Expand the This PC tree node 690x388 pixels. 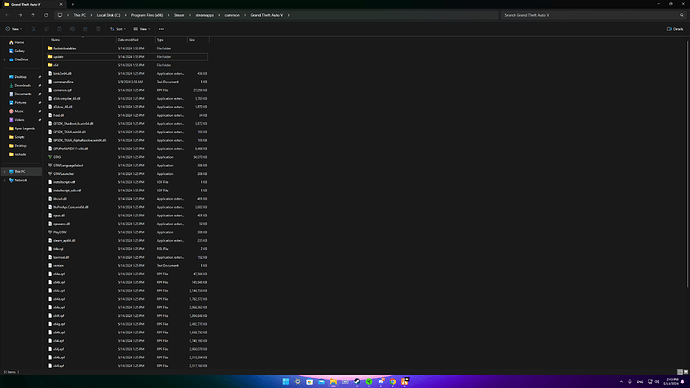click(4, 172)
